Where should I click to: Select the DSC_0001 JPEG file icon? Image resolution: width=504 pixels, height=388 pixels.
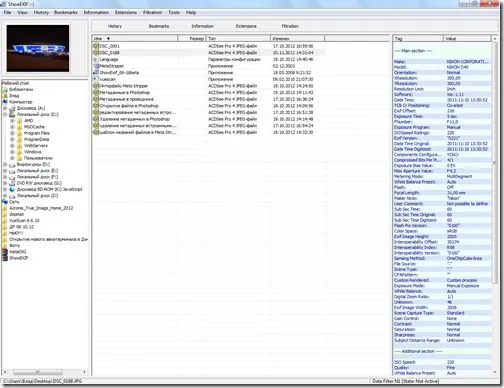pos(96,46)
